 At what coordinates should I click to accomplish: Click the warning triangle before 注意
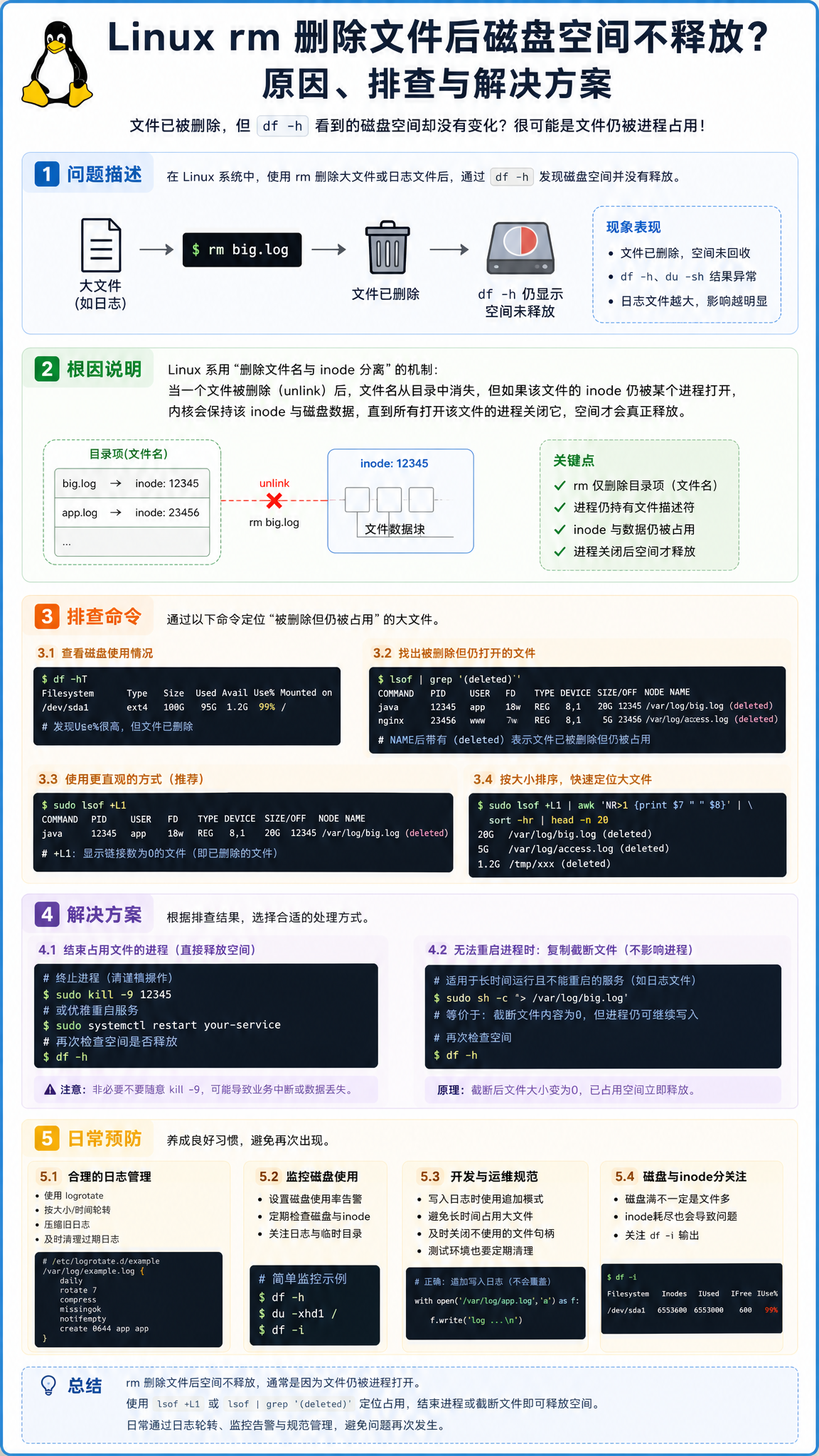coord(50,1090)
